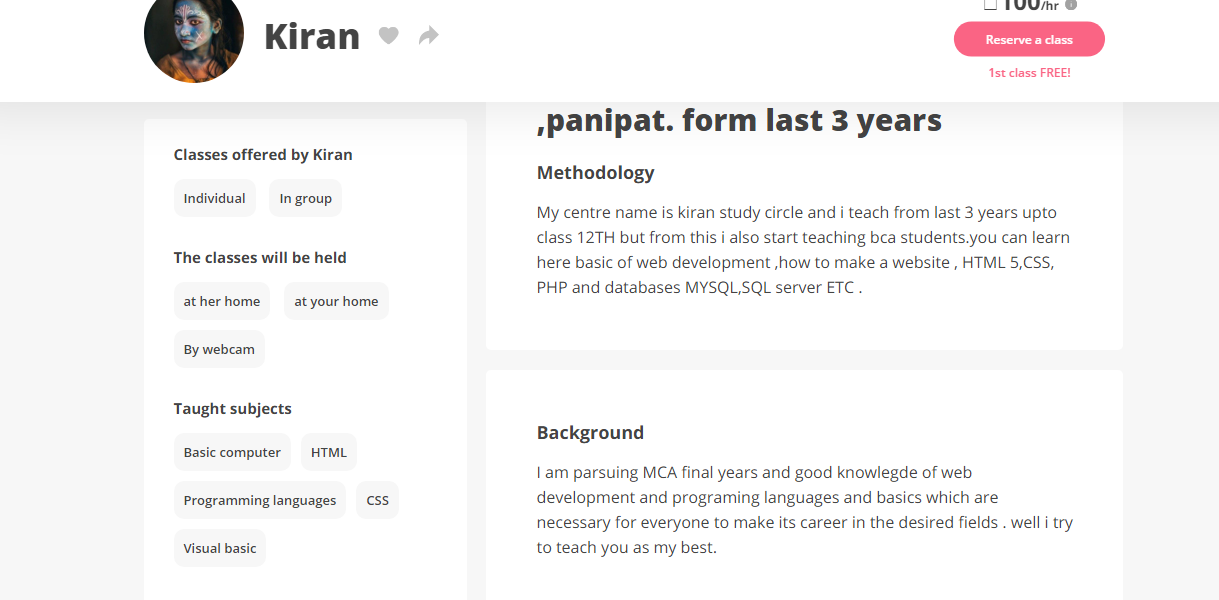Open the Visual basic subject tag
The height and width of the screenshot is (600, 1219).
(x=220, y=548)
